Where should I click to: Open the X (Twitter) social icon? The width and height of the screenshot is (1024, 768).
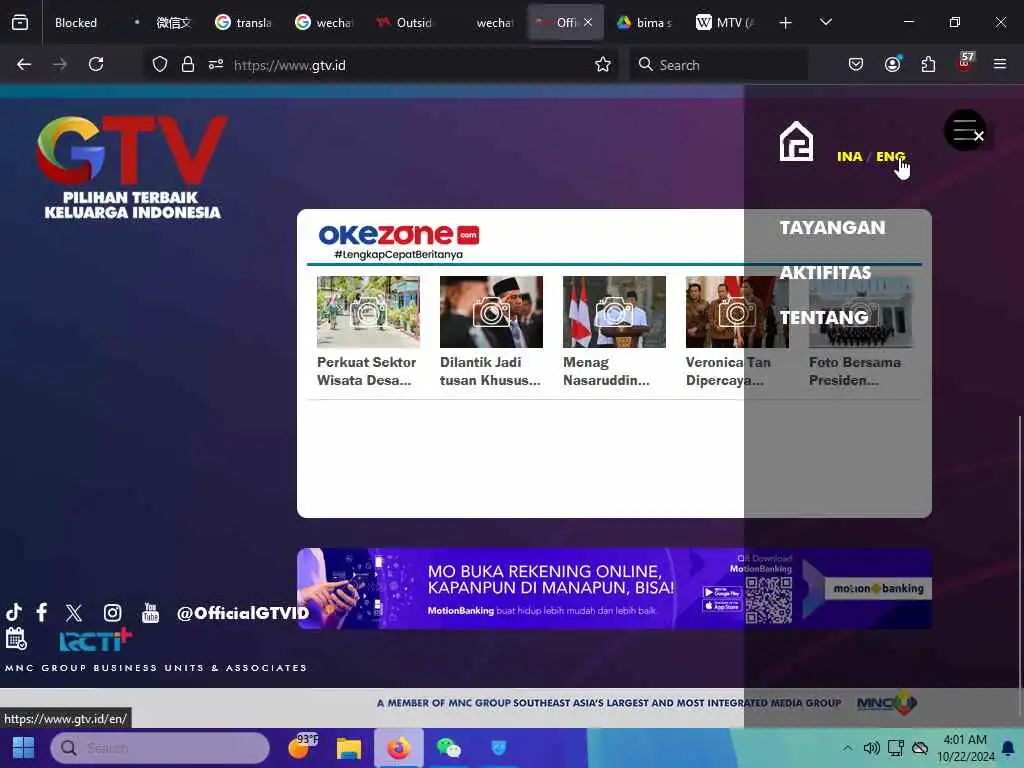[x=74, y=613]
